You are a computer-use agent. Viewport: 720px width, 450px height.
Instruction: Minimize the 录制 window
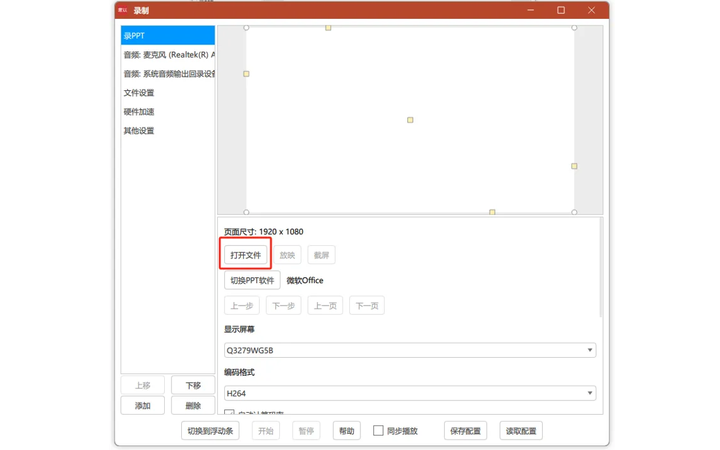click(x=531, y=10)
